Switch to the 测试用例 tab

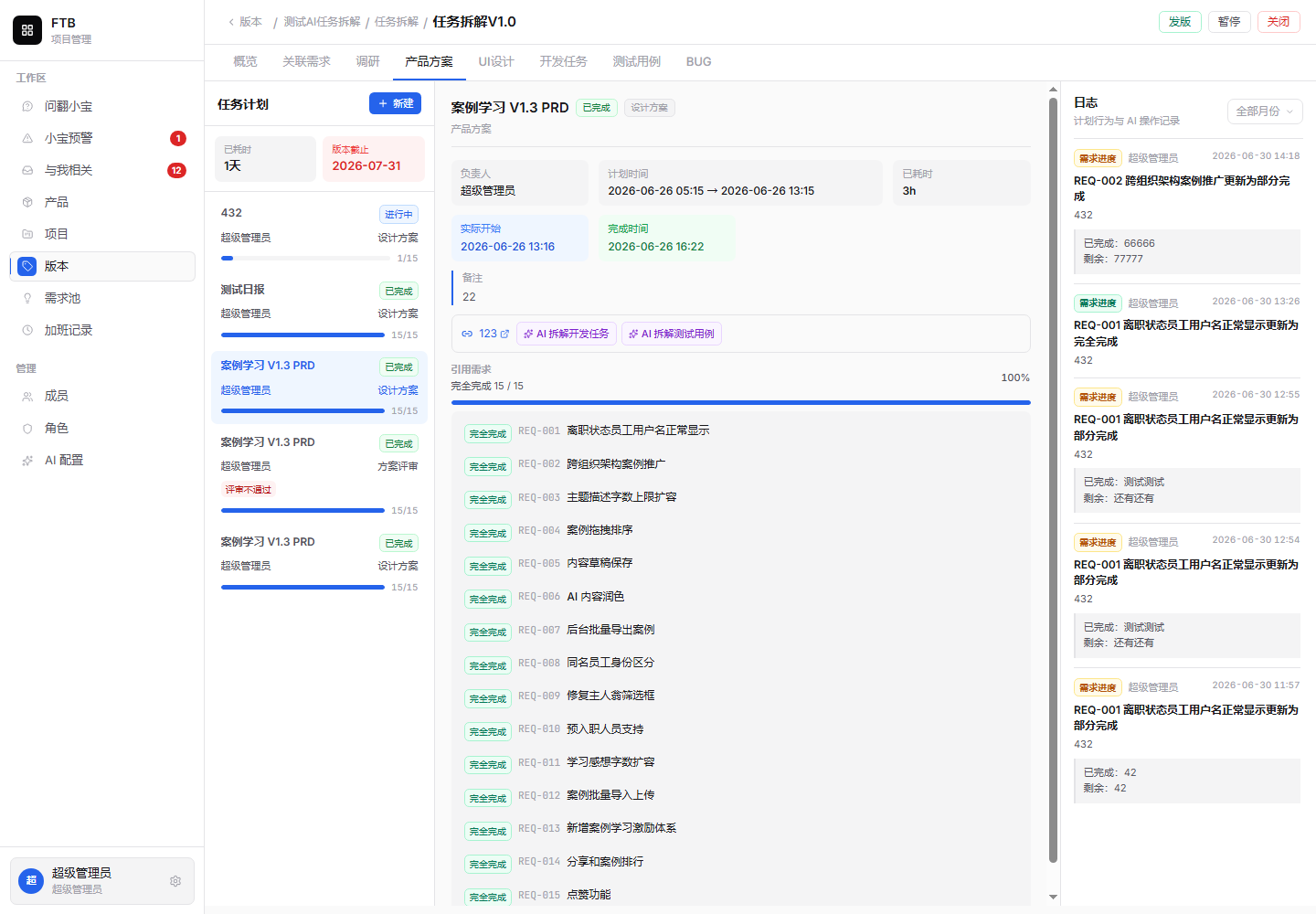click(x=636, y=62)
